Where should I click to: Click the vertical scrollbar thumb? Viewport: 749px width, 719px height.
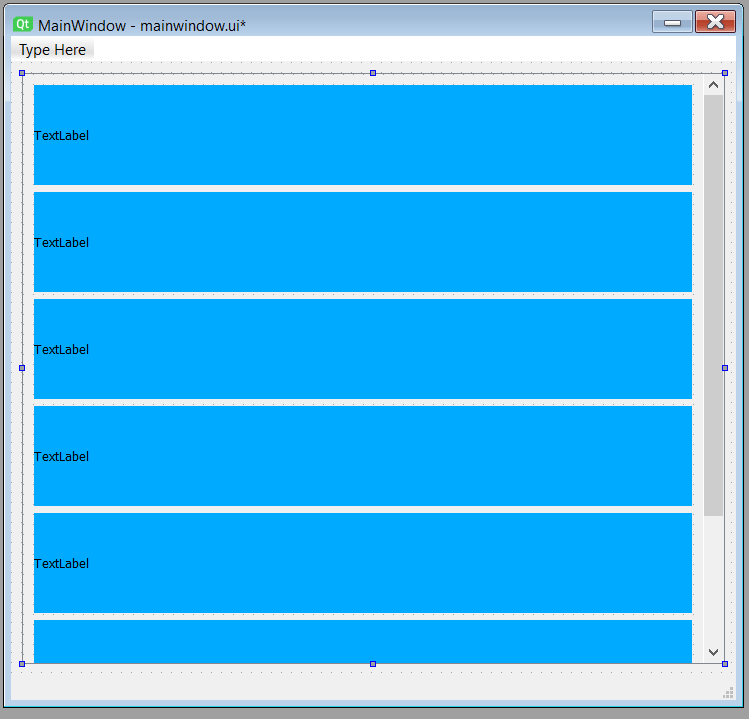[713, 305]
